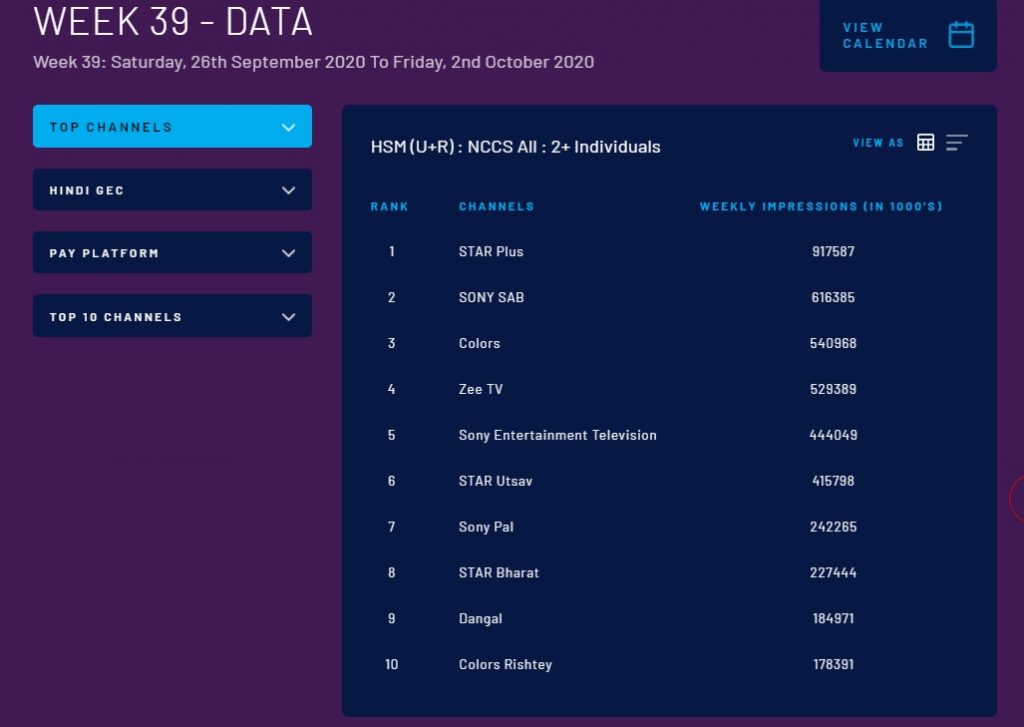Image resolution: width=1024 pixels, height=727 pixels.
Task: Select Sony Entertainment Television row
Action: [557, 436]
